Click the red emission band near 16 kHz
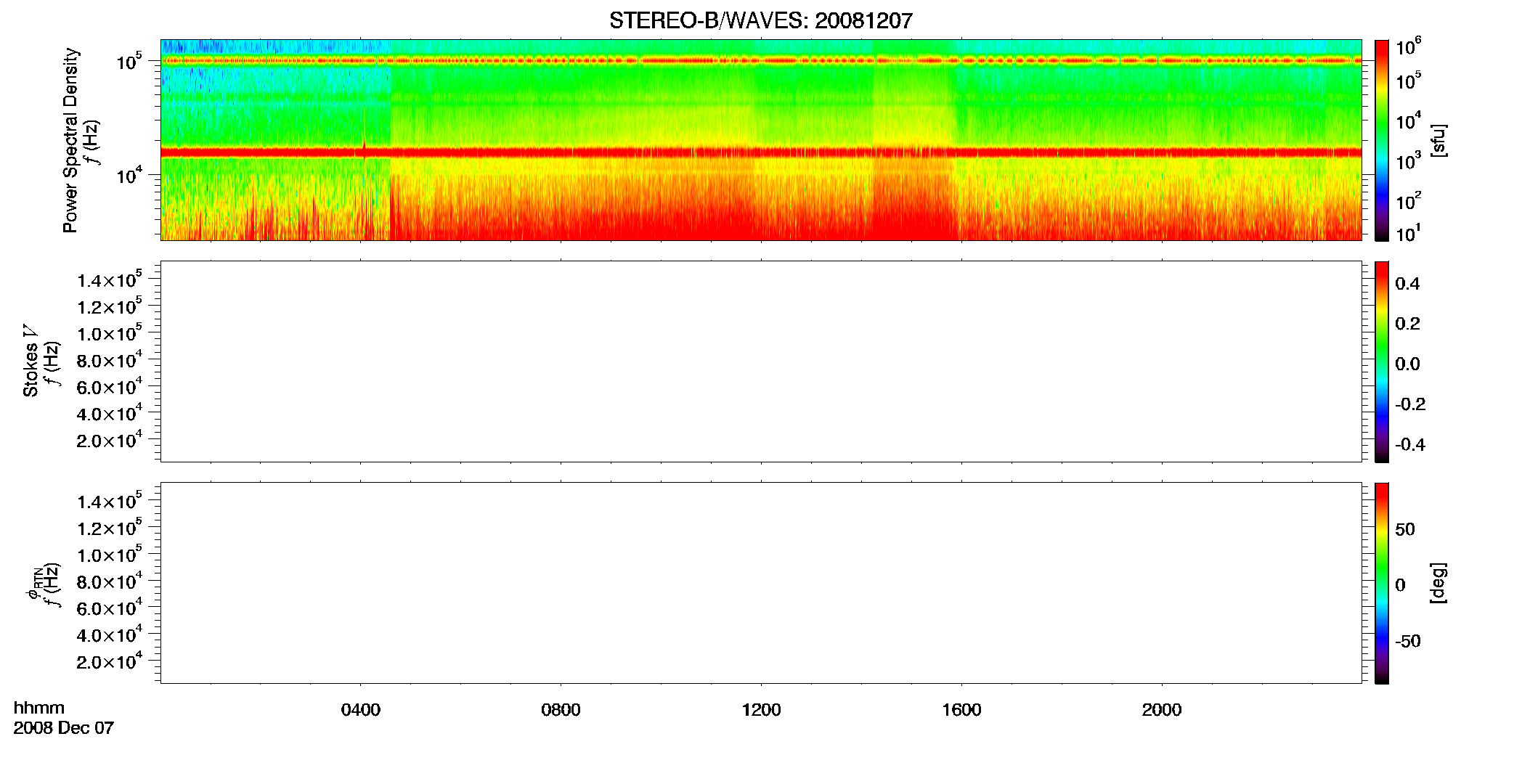This screenshot has width=1522, height=784. (x=761, y=152)
